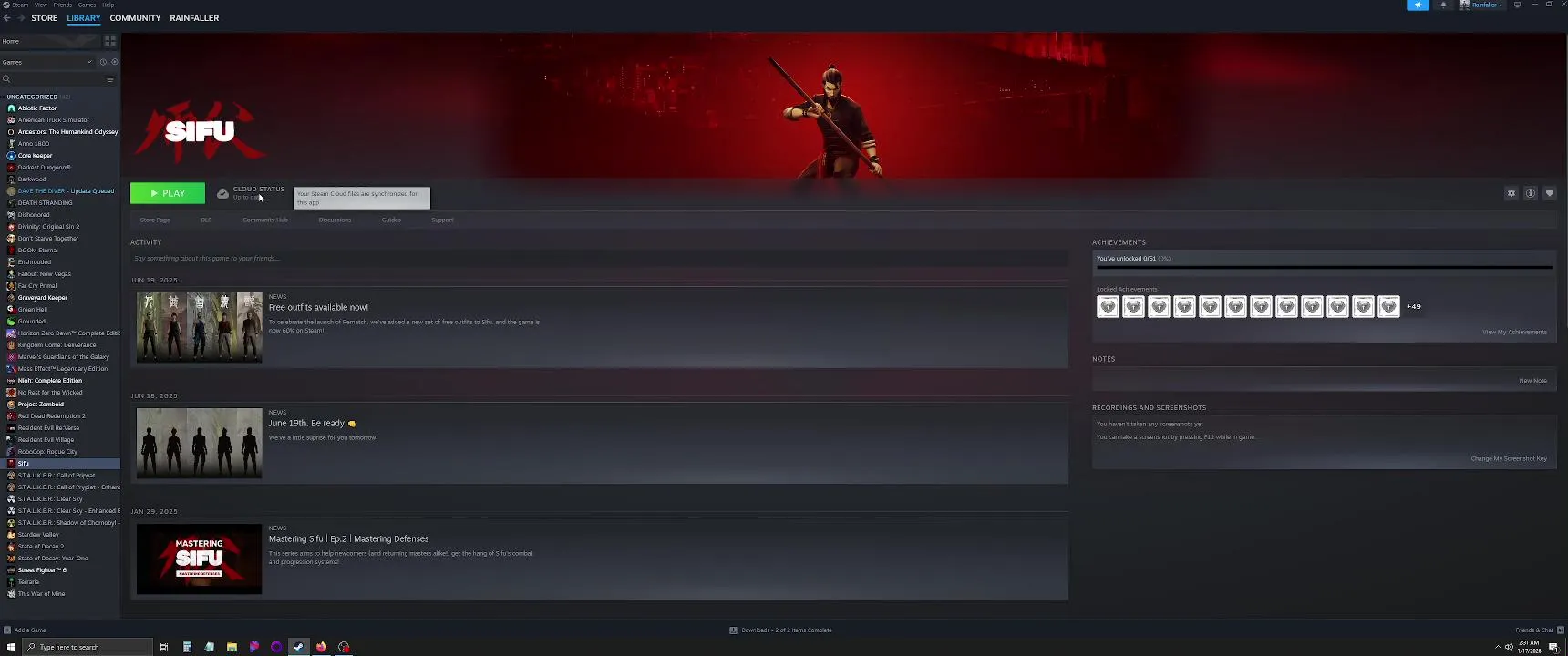Open notifications bell icon

(x=1443, y=5)
